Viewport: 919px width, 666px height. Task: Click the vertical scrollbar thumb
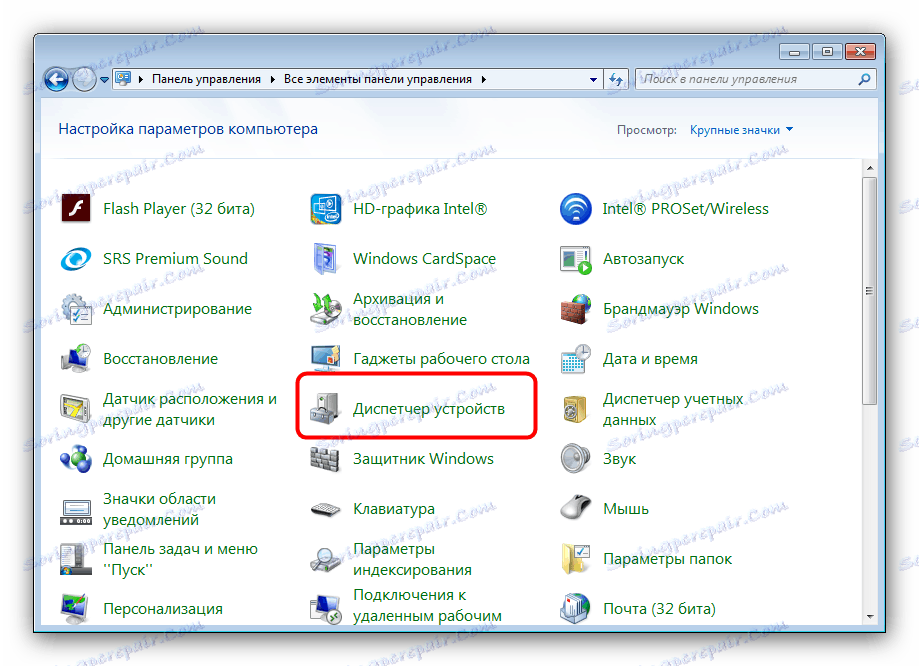coord(870,291)
